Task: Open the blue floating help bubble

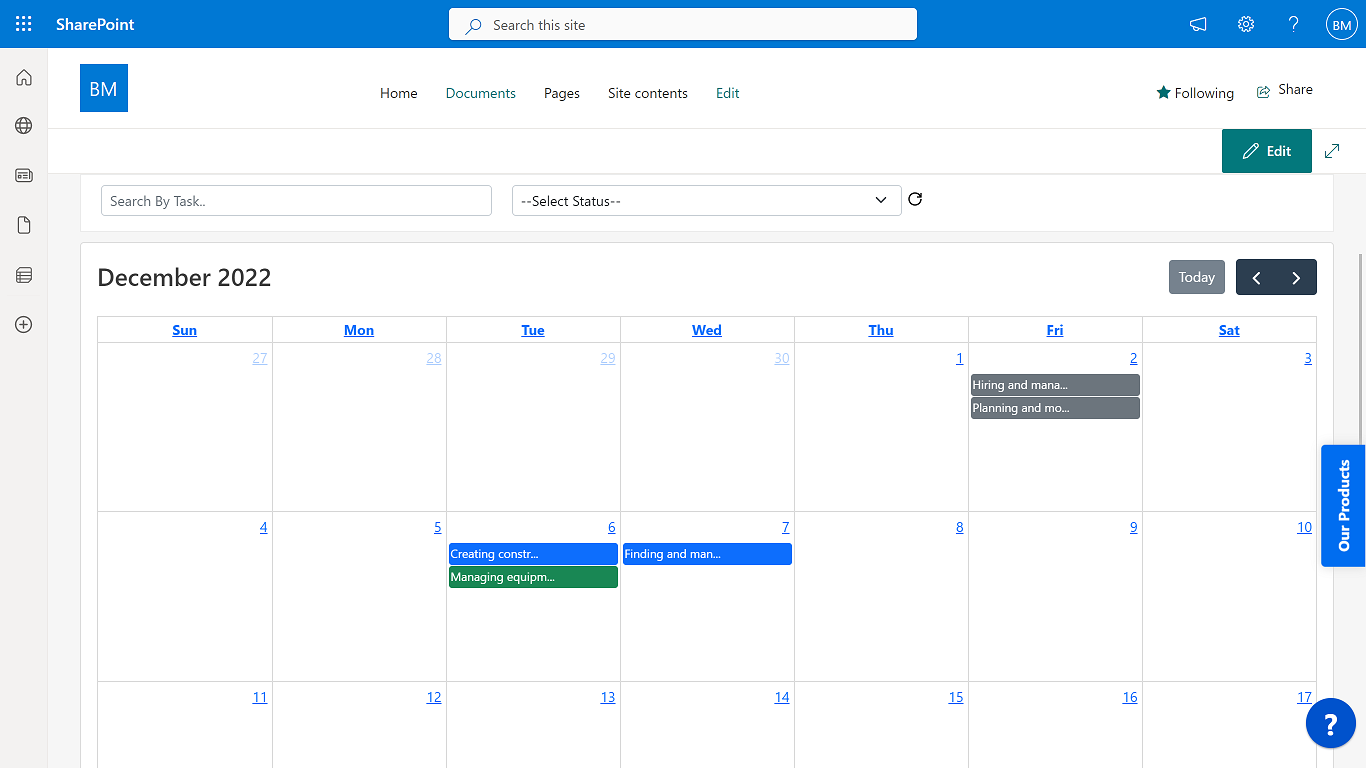Action: coord(1331,723)
